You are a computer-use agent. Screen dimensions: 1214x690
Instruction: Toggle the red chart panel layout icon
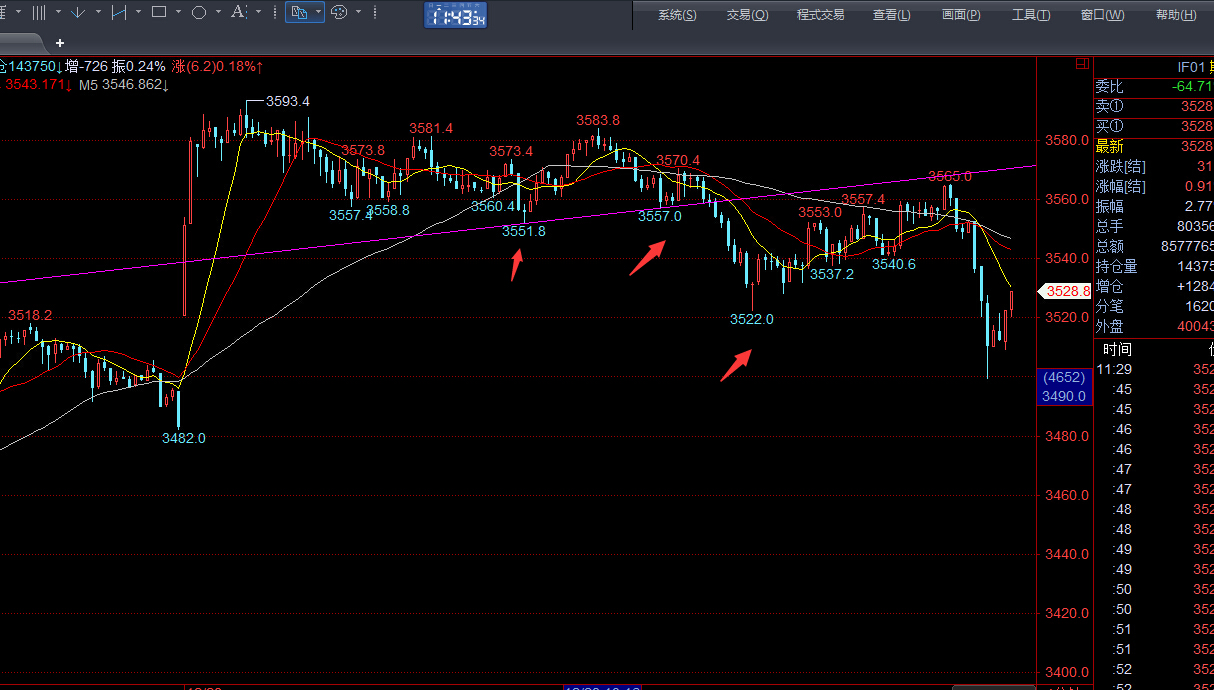[x=1081, y=64]
